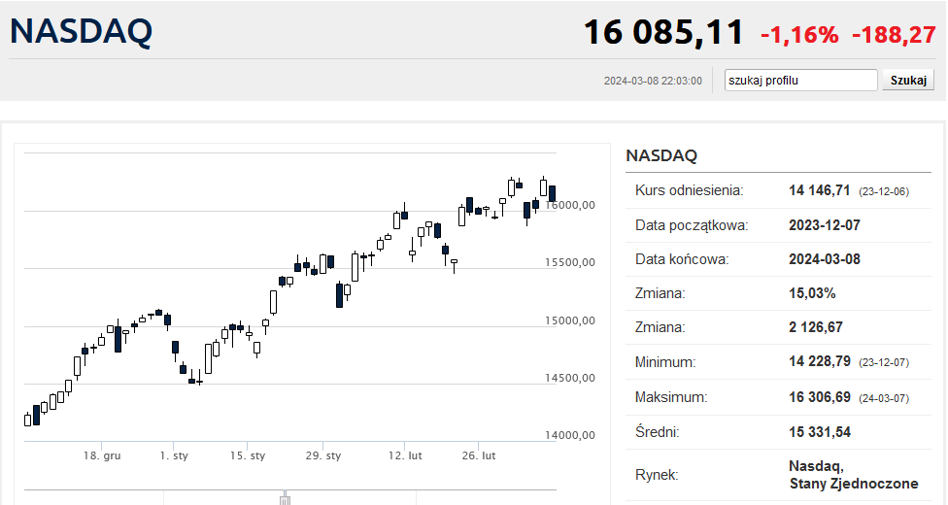Click the Szukaj button
Screen dimensions: 948x505
coord(908,80)
